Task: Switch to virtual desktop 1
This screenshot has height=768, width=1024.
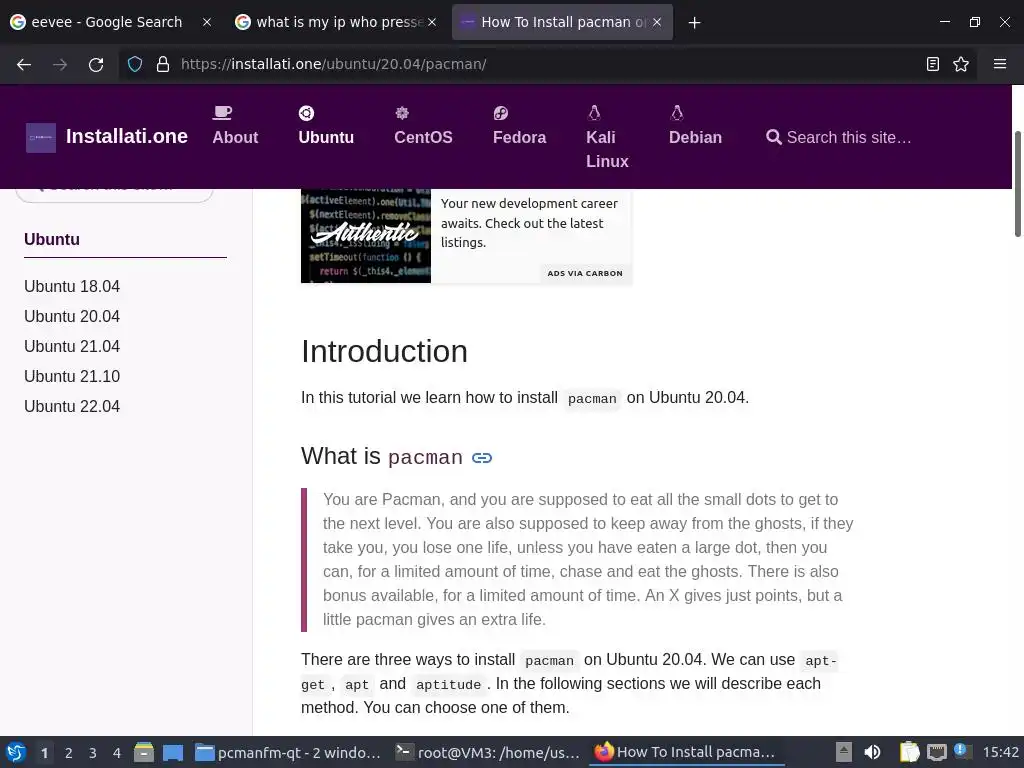Action: tap(44, 753)
